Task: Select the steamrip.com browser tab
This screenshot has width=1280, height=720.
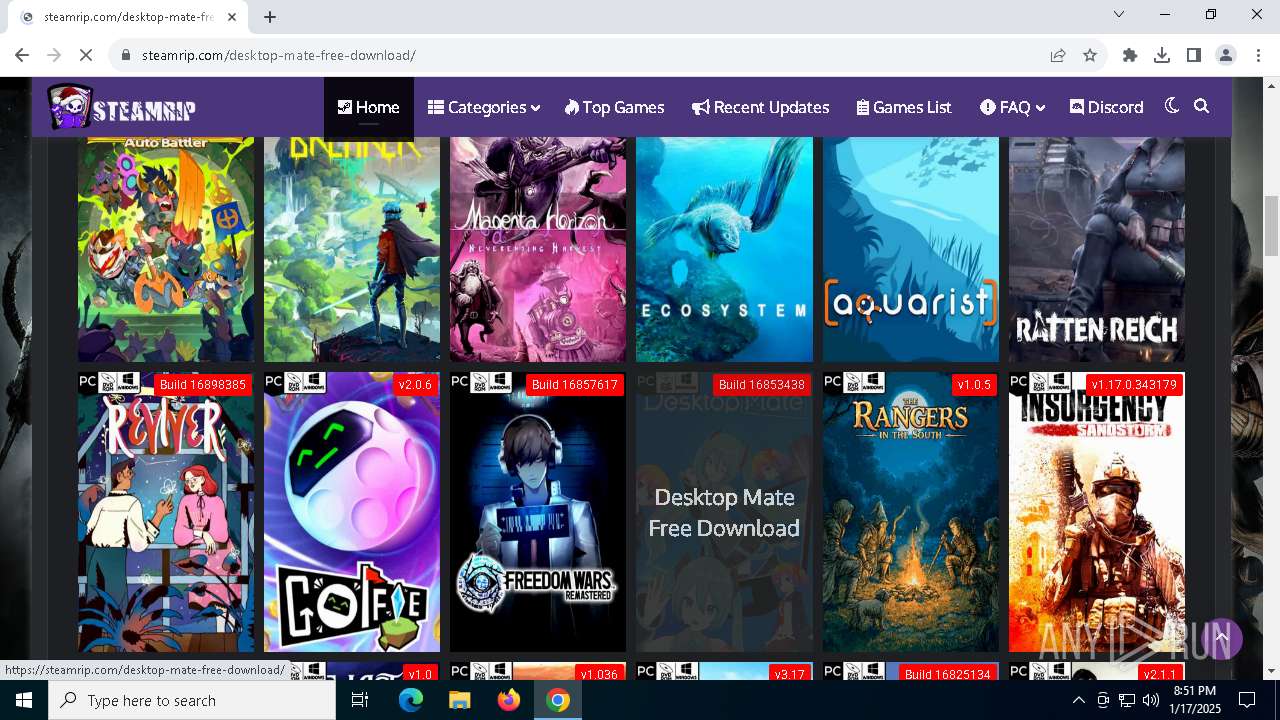Action: point(128,17)
